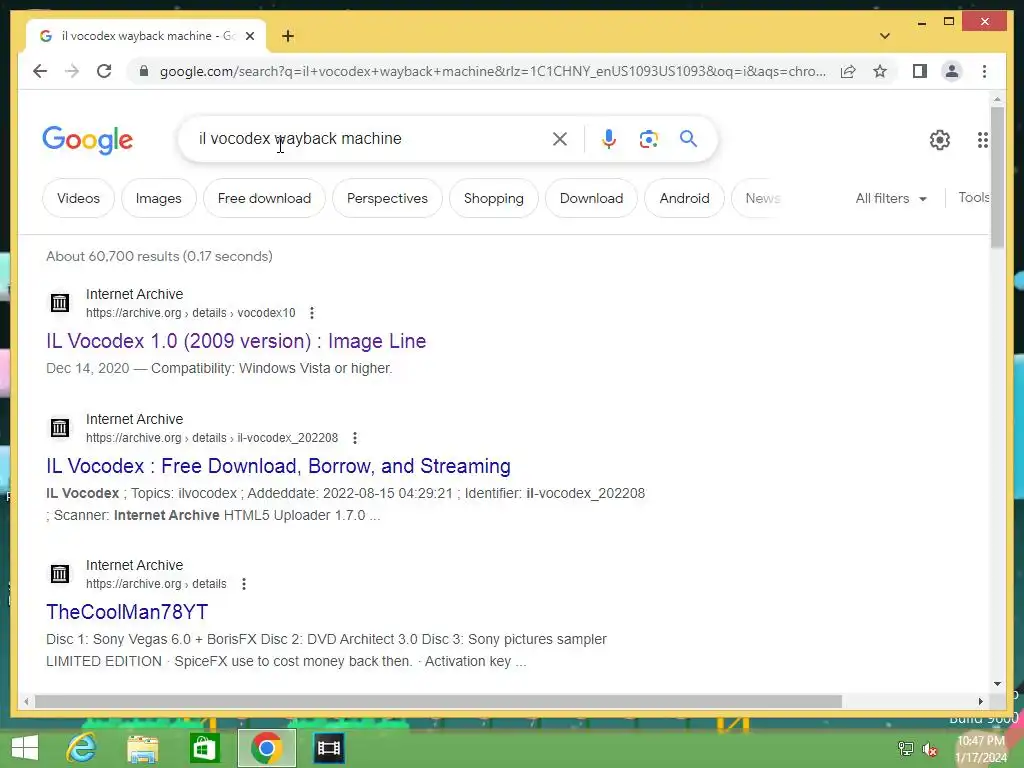The height and width of the screenshot is (768, 1024).
Task: Click the Internet Archive favicon of TheCoolMan78YT result
Action: (59, 574)
